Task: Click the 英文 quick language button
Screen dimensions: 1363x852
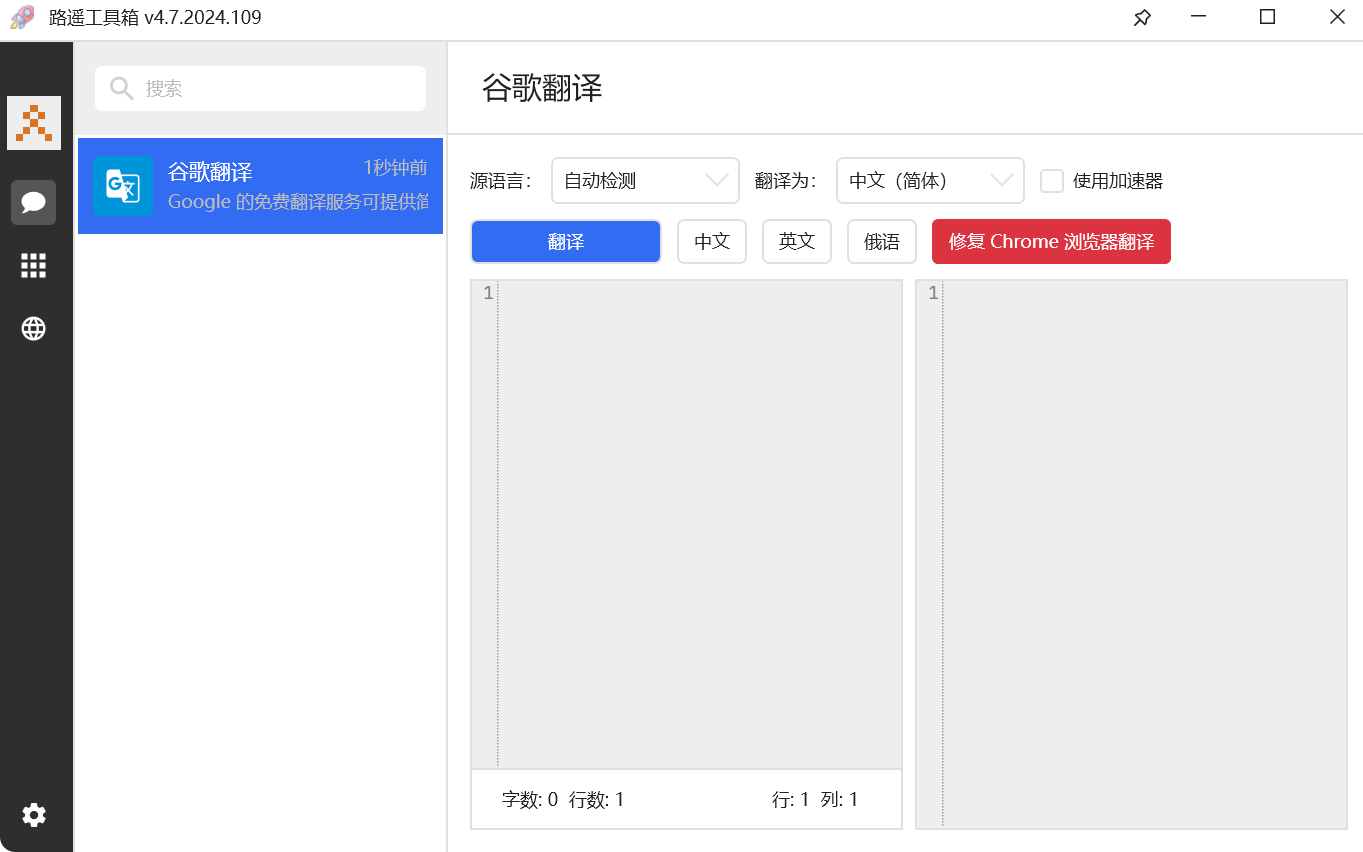Action: click(797, 242)
